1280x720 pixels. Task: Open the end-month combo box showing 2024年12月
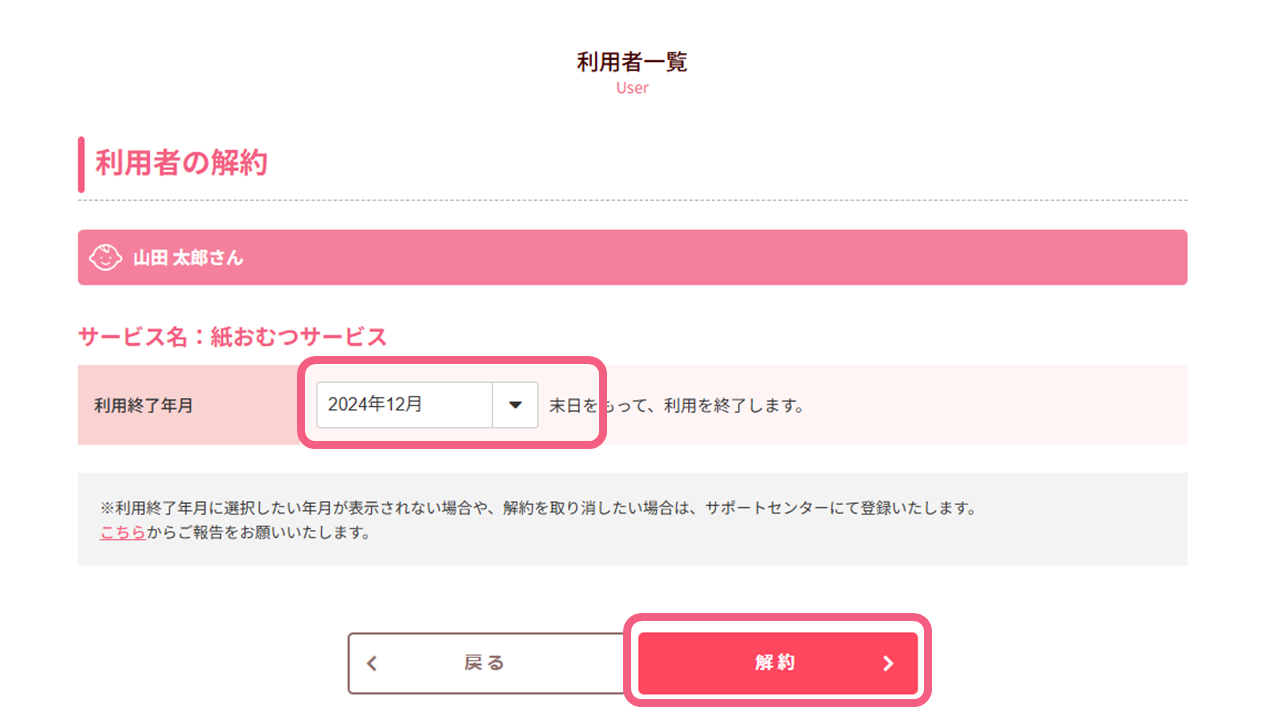tap(425, 404)
